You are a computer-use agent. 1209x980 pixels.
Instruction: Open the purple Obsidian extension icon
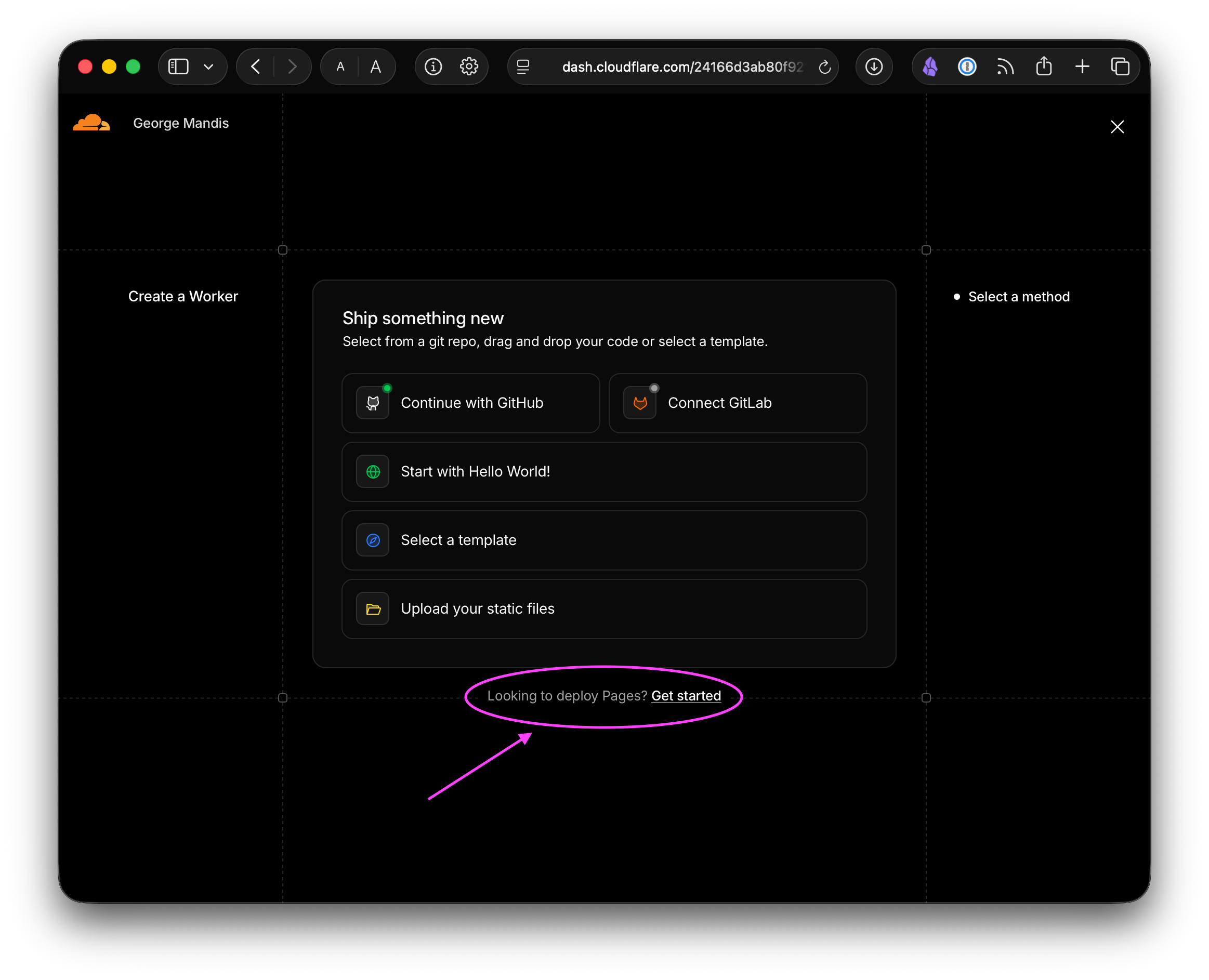pyautogui.click(x=930, y=67)
